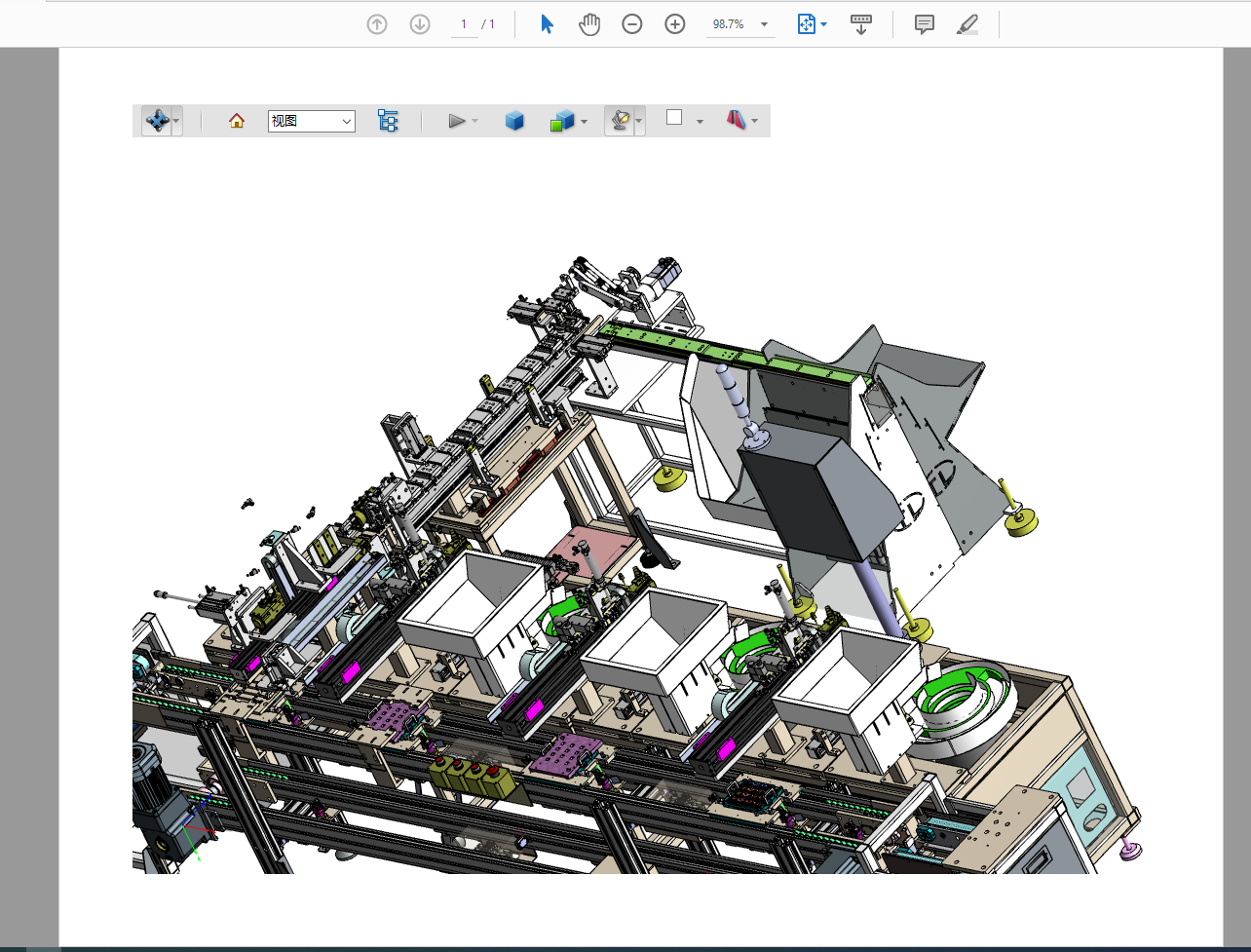Reset the 3D model to default home view
The width and height of the screenshot is (1251, 952).
(236, 121)
